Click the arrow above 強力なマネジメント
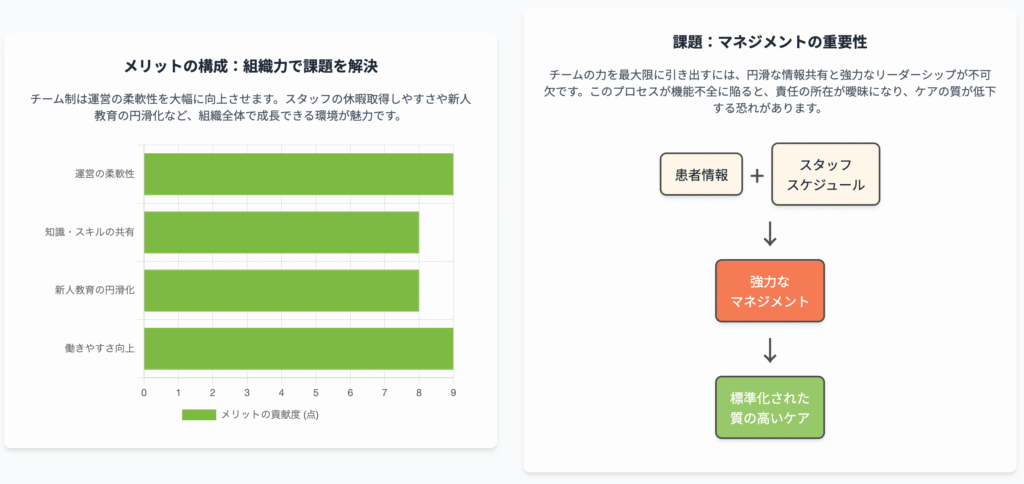Image resolution: width=1024 pixels, height=484 pixels. [770, 234]
